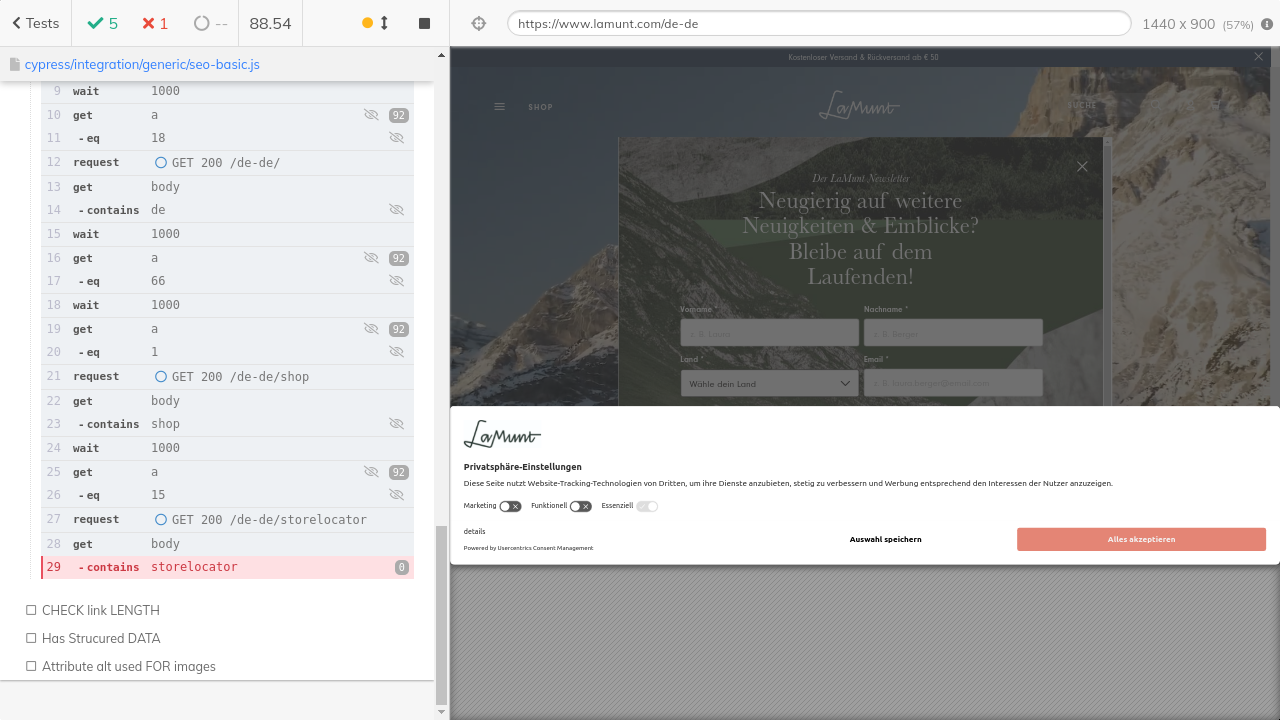Click the viewport info icon
Viewport: 1280px width, 720px height.
click(x=1267, y=23)
